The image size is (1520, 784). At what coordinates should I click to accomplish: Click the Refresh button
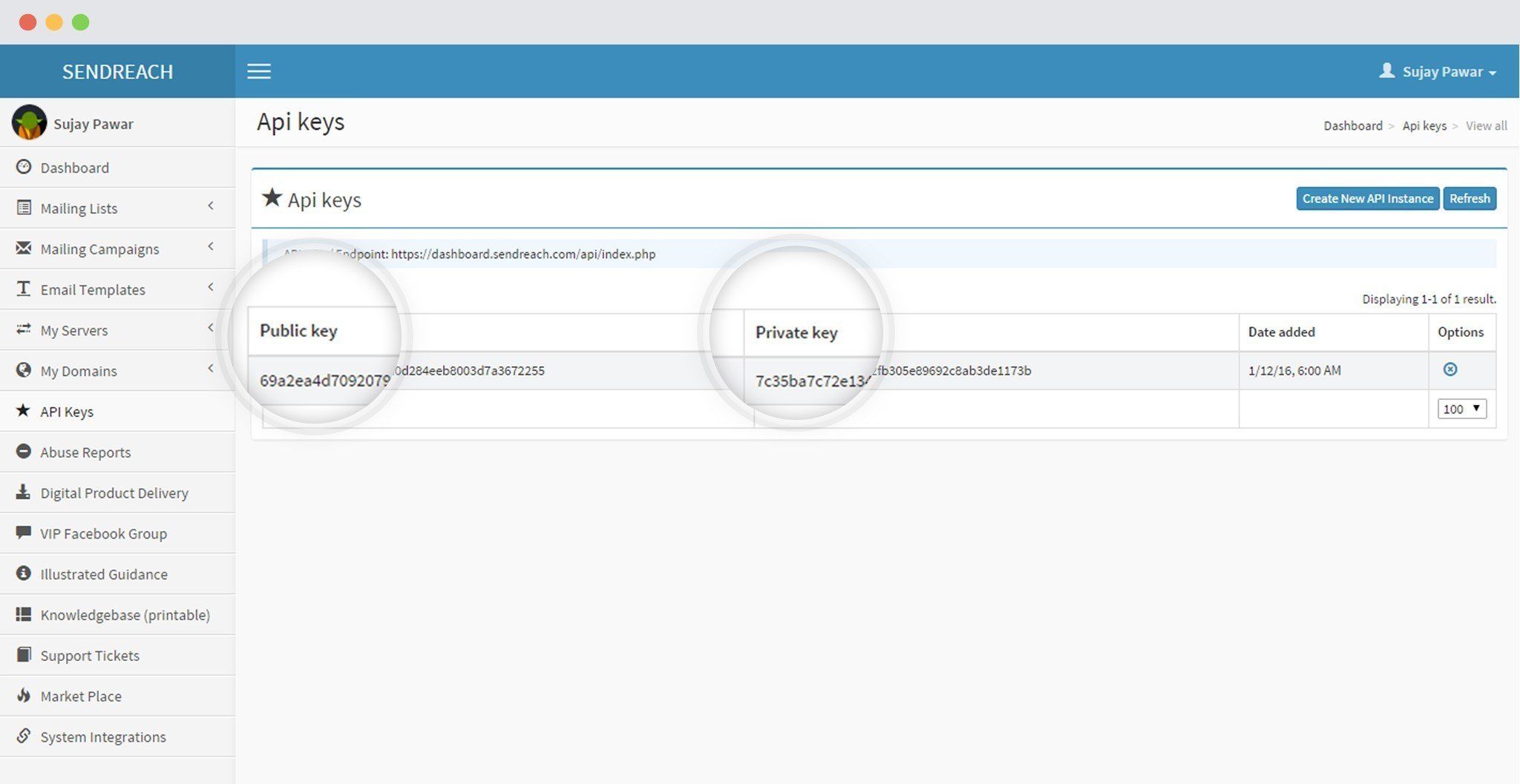pyautogui.click(x=1470, y=198)
